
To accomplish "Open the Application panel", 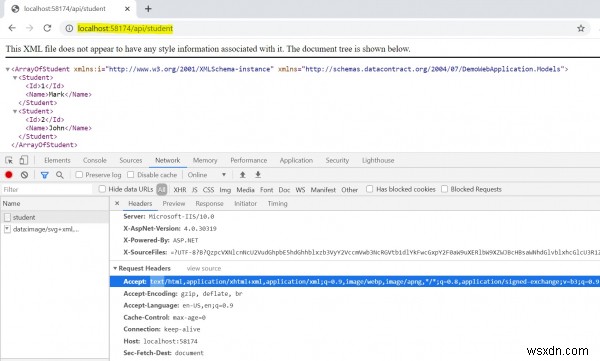I will [x=296, y=160].
